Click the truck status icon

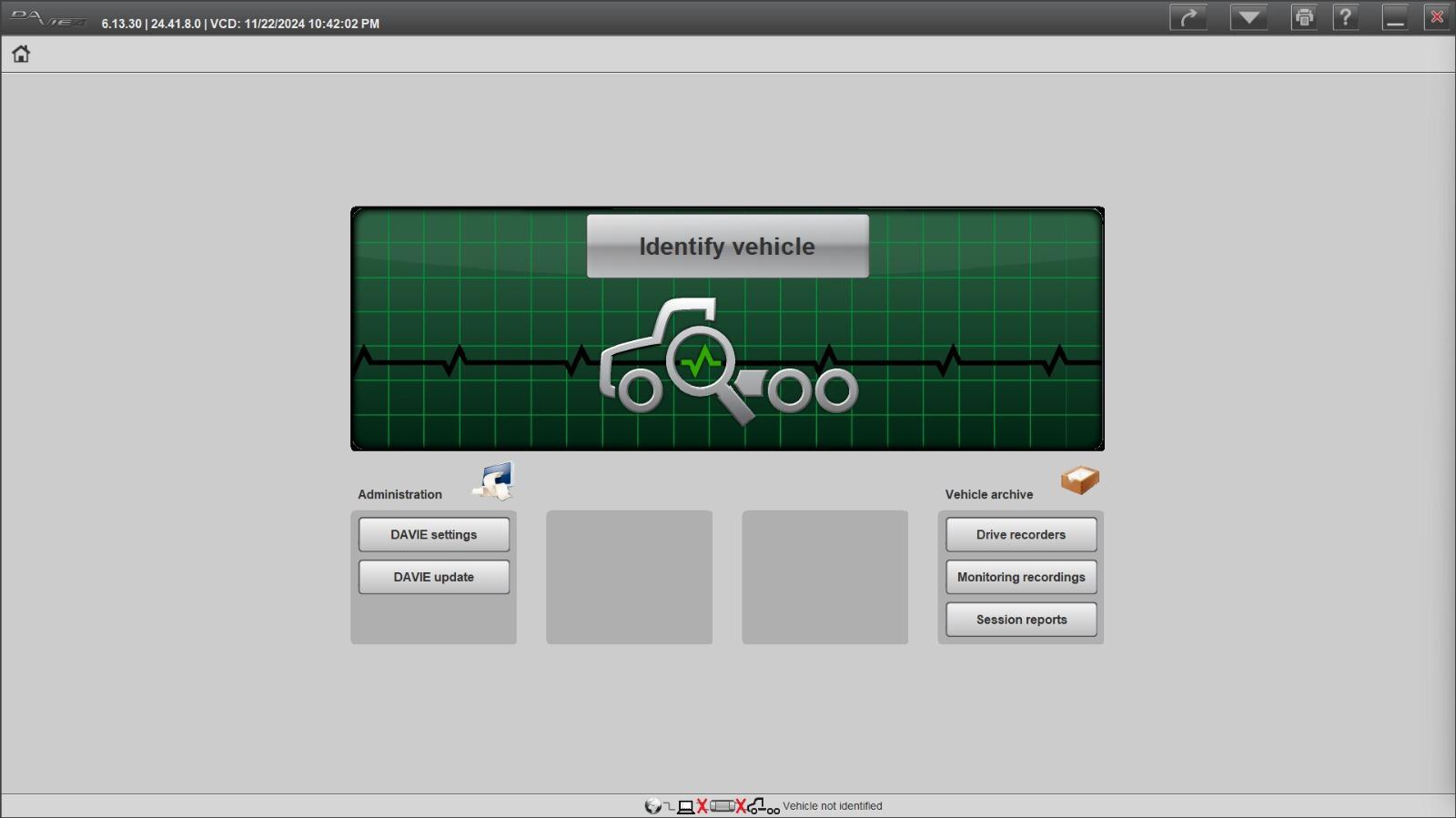(x=763, y=806)
